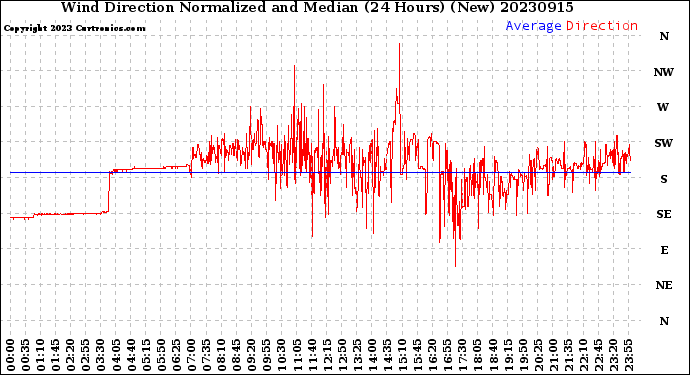The width and height of the screenshot is (690, 375).
Task: Click the 18:05 time label
Action: tap(478, 355)
